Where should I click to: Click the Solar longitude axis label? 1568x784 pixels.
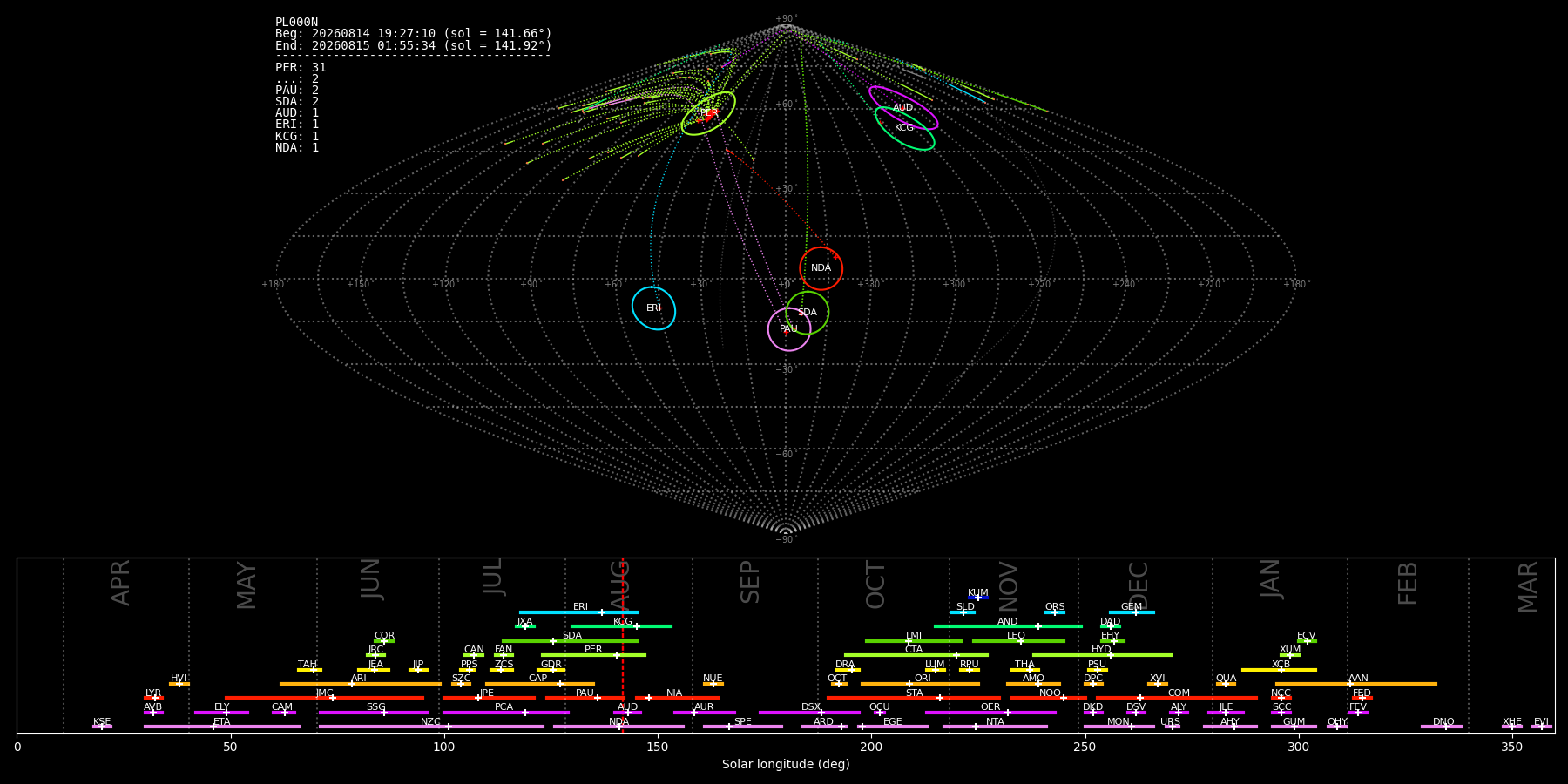coord(786,764)
